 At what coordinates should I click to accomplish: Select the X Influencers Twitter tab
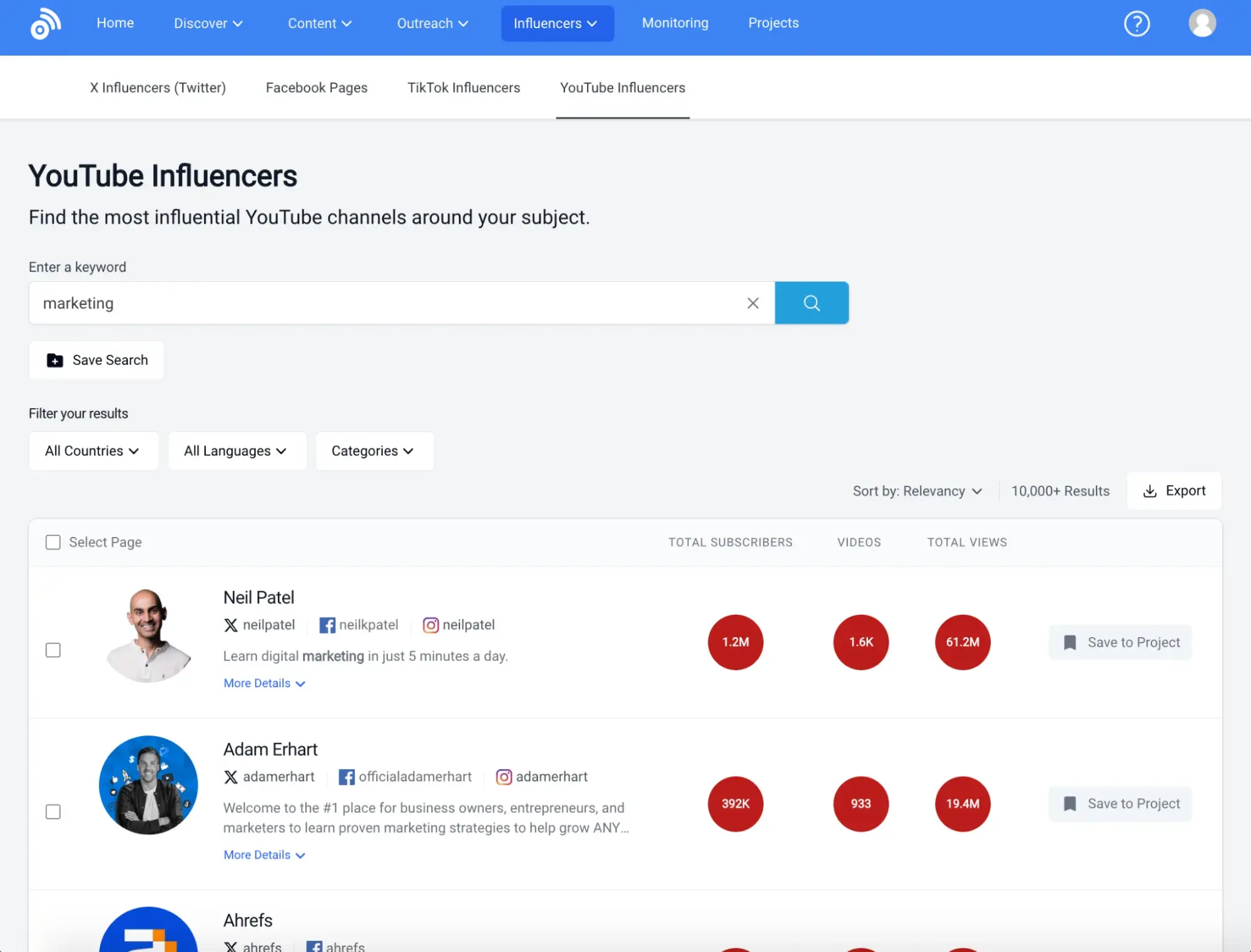(x=157, y=87)
